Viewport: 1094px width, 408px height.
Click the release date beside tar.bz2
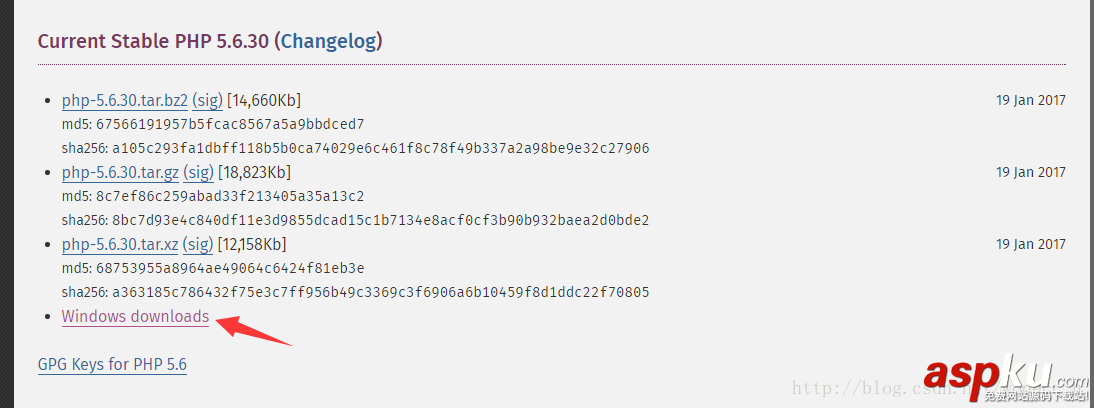click(1030, 100)
